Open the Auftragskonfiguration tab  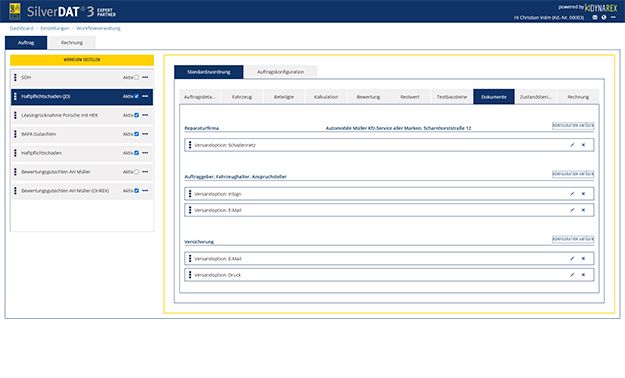281,72
